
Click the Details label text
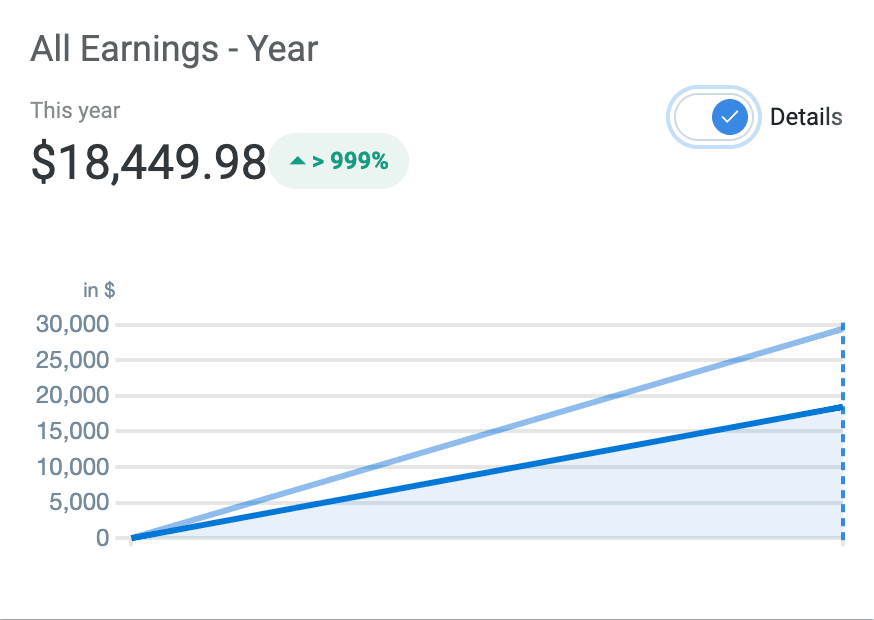tap(805, 117)
